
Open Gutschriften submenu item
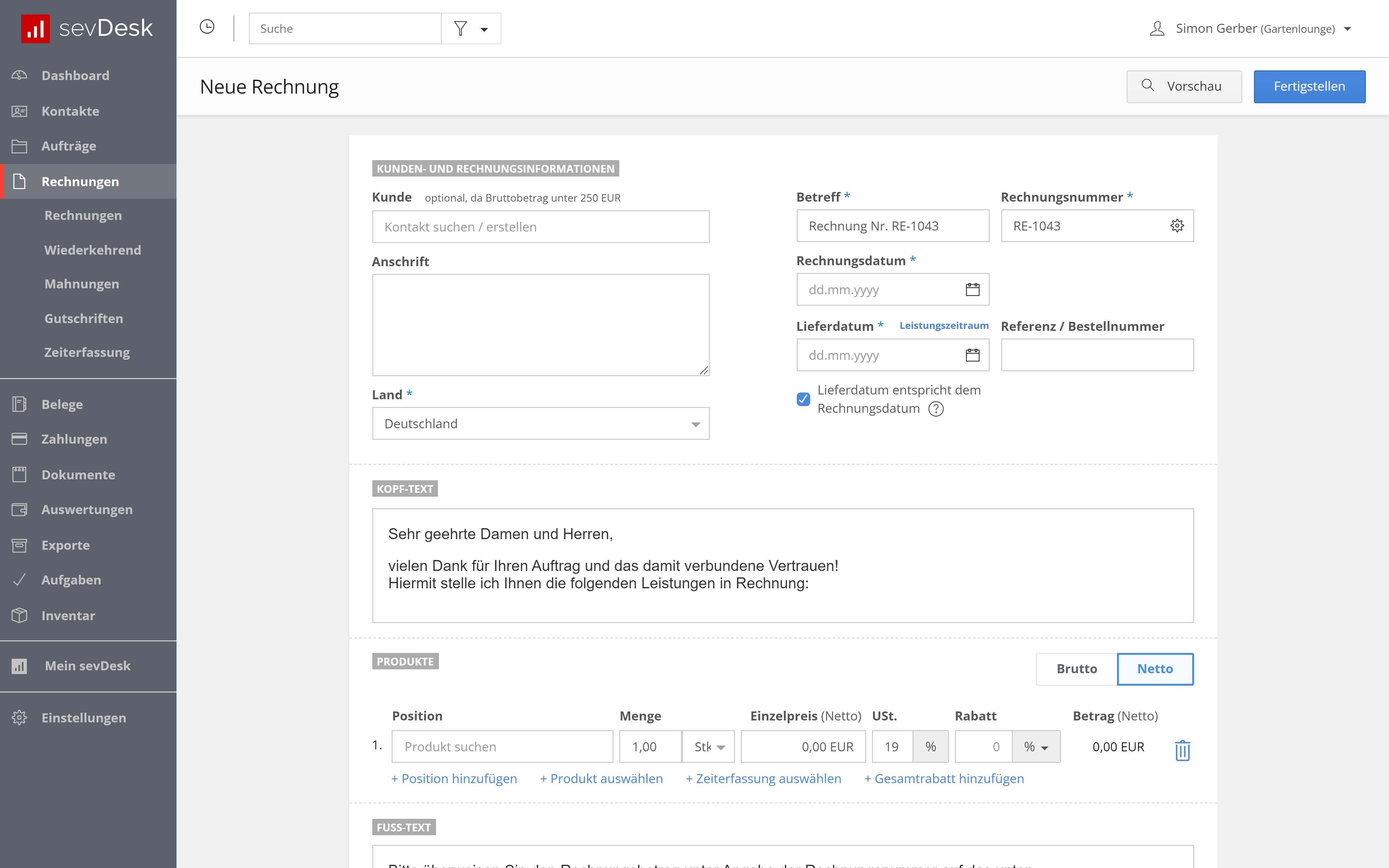(x=84, y=318)
